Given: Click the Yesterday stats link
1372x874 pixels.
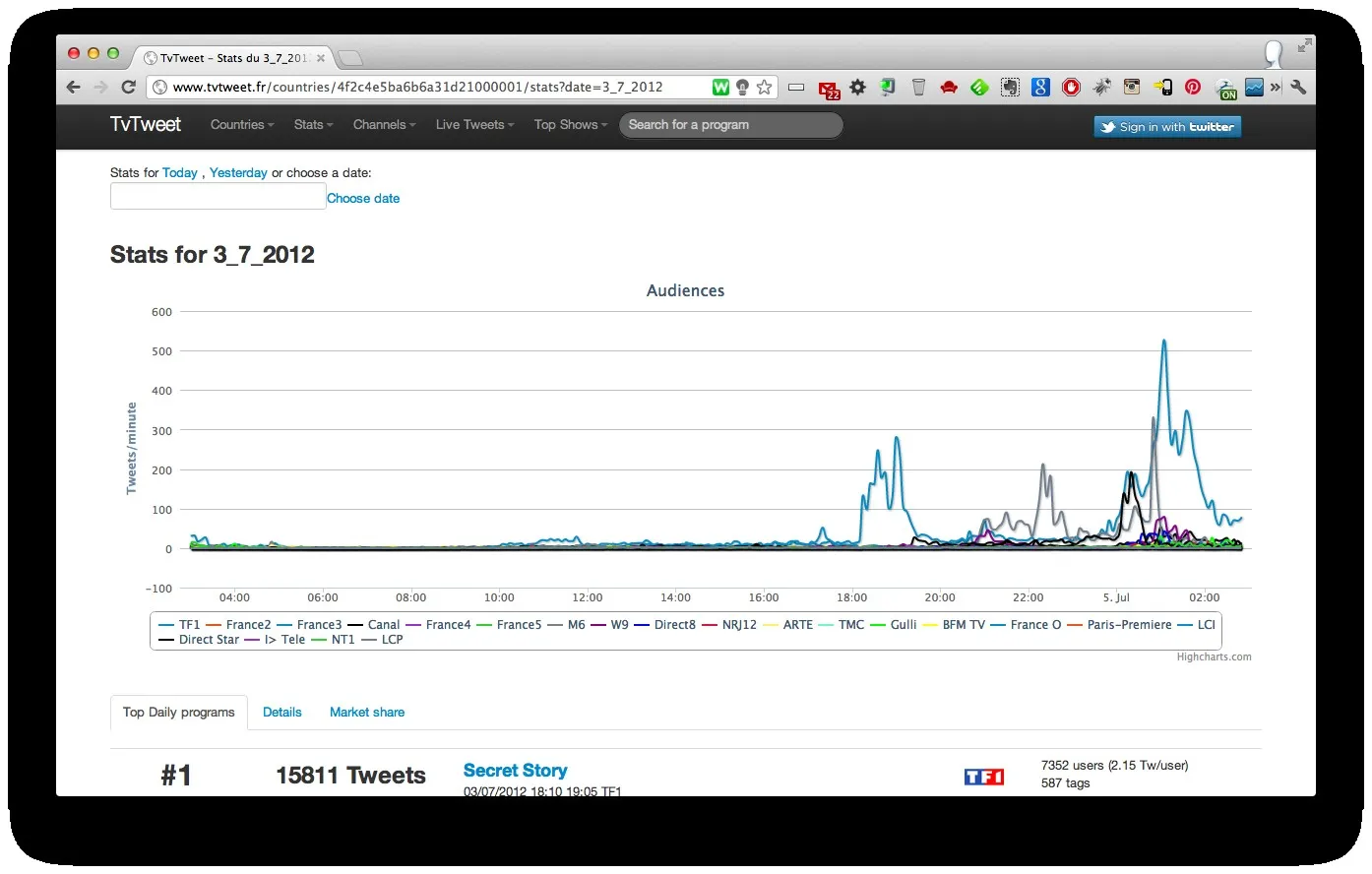Looking at the screenshot, I should click(x=238, y=172).
